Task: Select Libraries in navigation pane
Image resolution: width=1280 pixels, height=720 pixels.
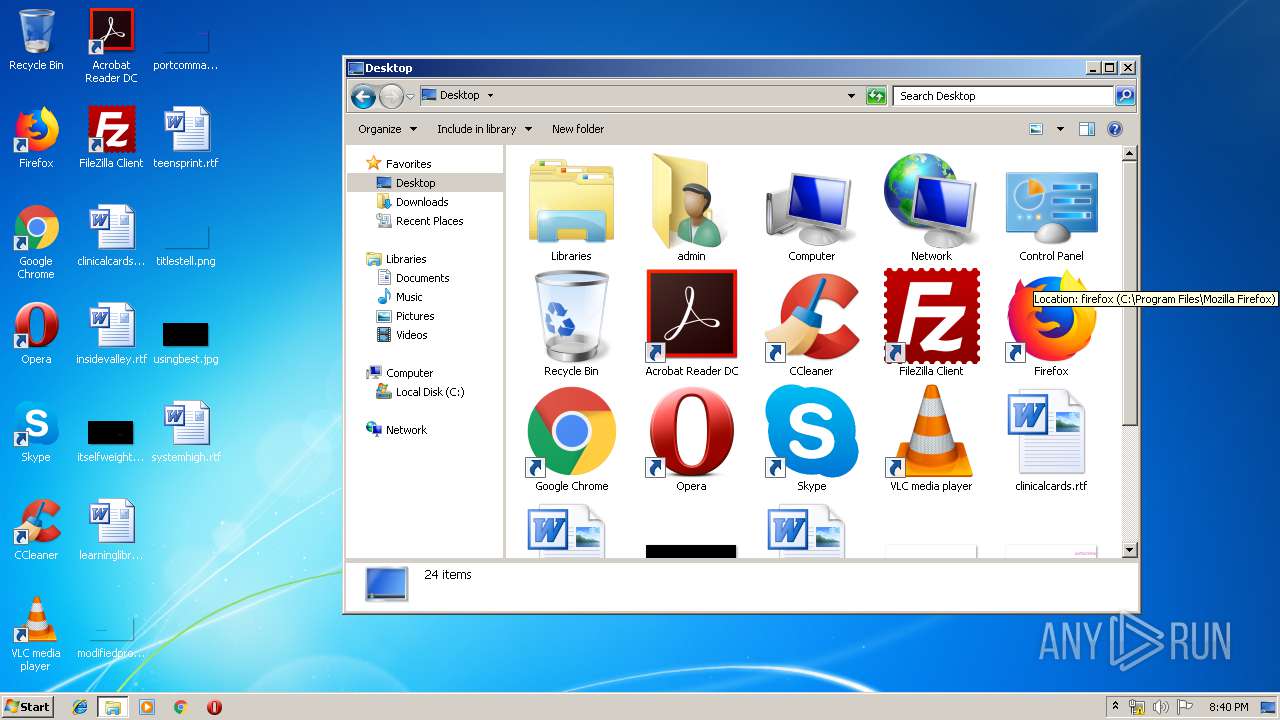Action: [406, 259]
